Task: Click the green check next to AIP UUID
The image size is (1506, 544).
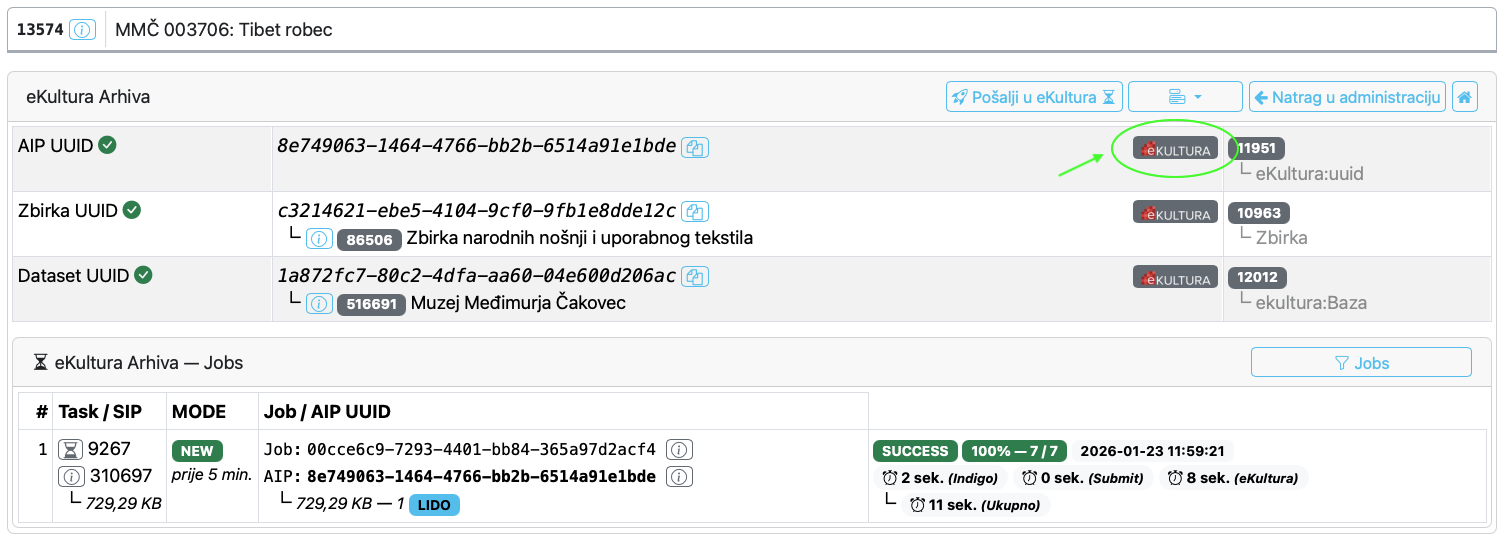Action: [x=108, y=146]
